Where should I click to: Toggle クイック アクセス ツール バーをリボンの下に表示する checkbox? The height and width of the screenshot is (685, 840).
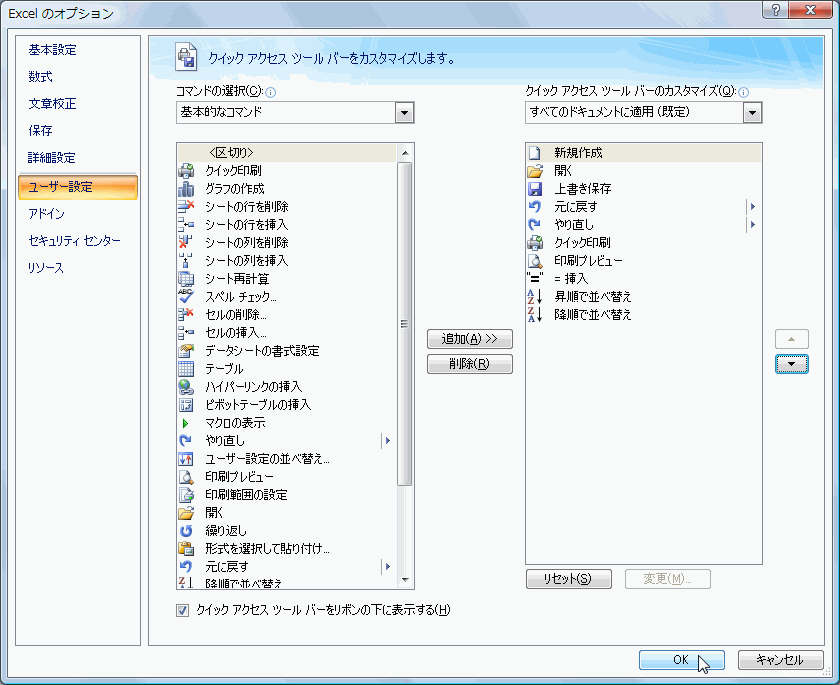[183, 611]
